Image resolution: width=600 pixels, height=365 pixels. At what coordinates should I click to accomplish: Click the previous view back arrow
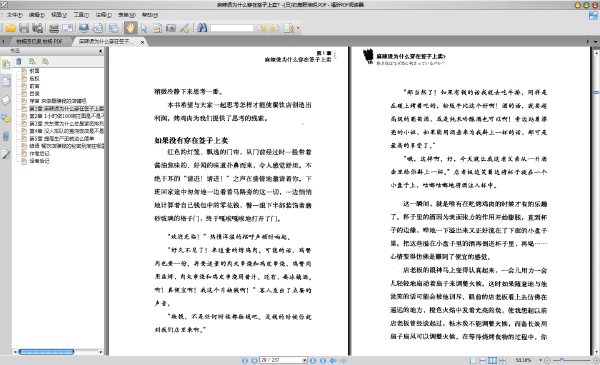333,360
